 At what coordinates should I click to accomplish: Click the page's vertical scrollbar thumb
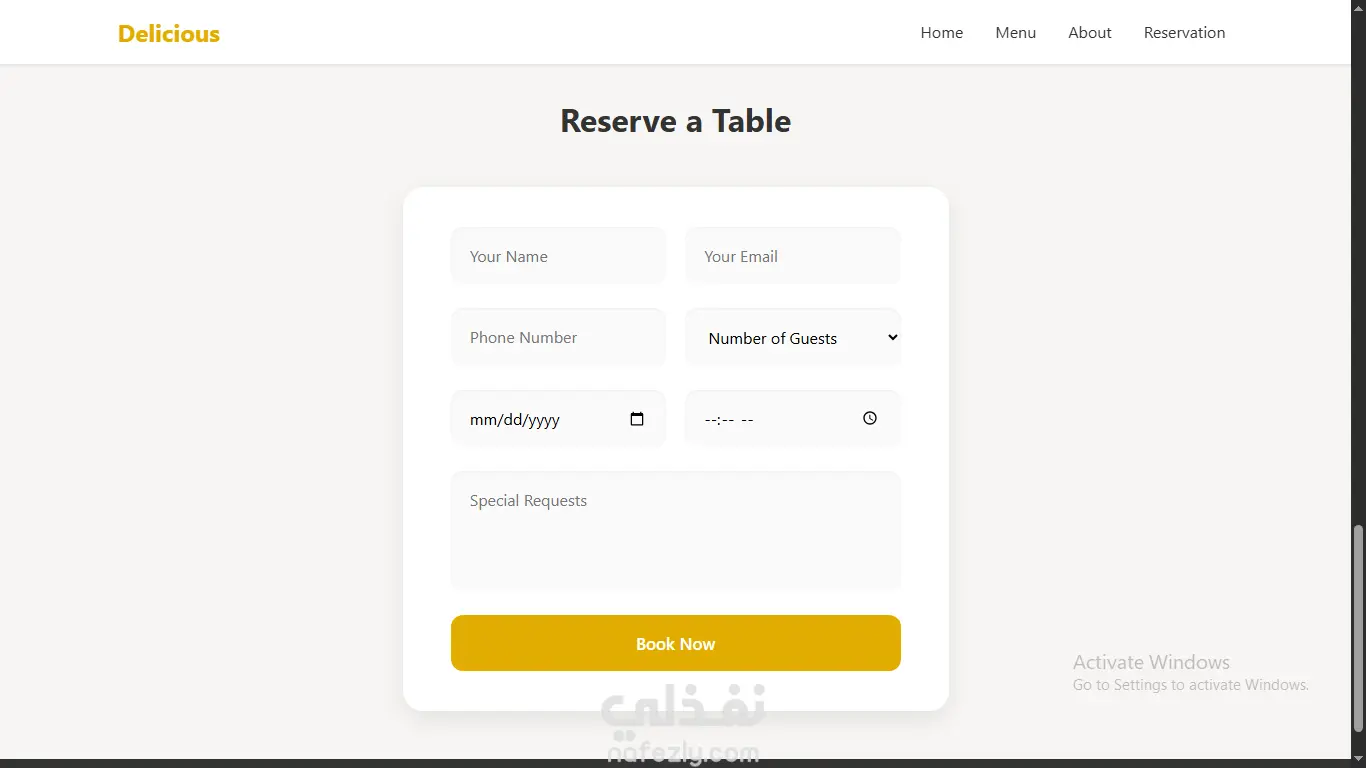point(1358,628)
